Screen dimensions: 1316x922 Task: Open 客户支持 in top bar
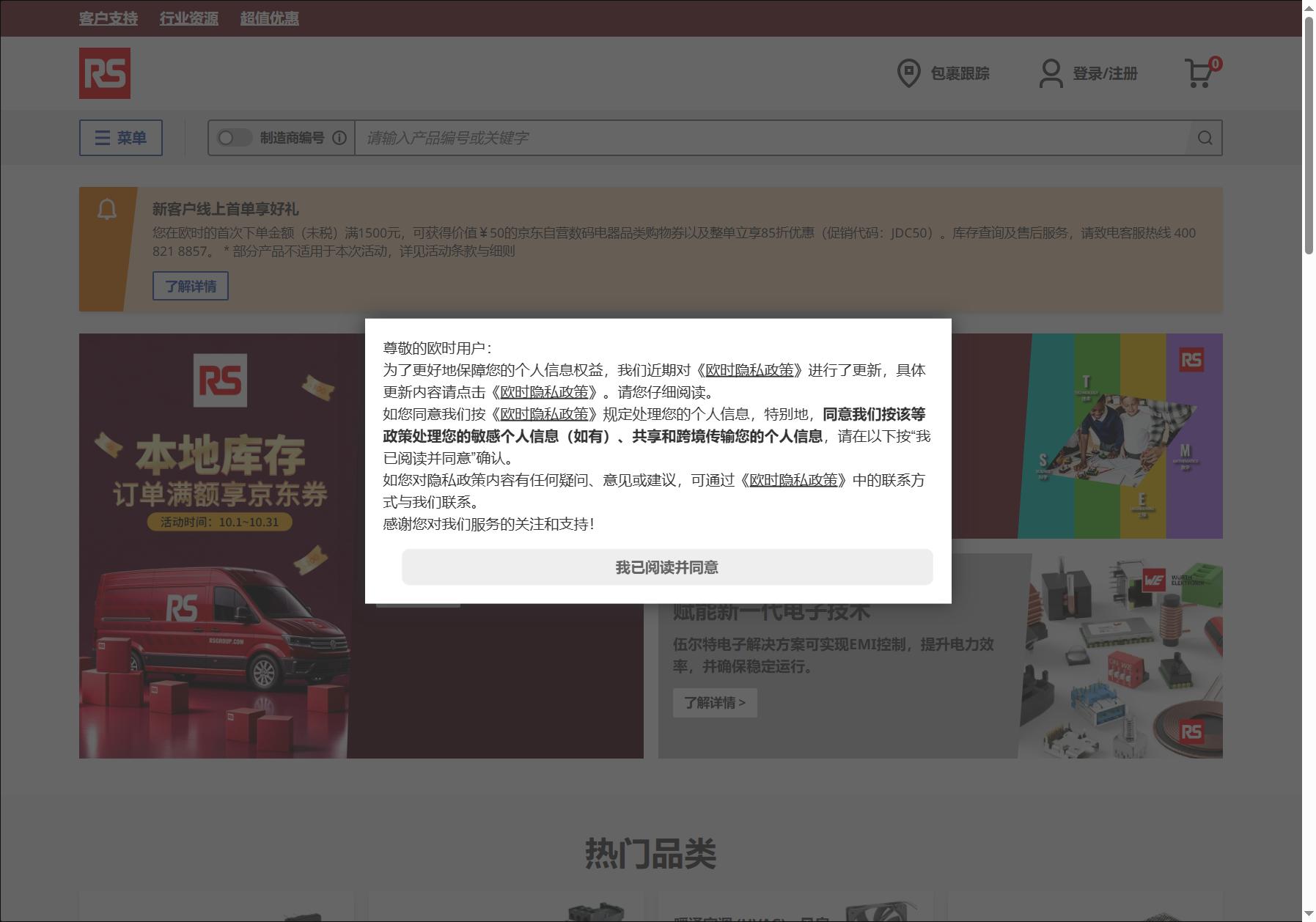(x=109, y=18)
